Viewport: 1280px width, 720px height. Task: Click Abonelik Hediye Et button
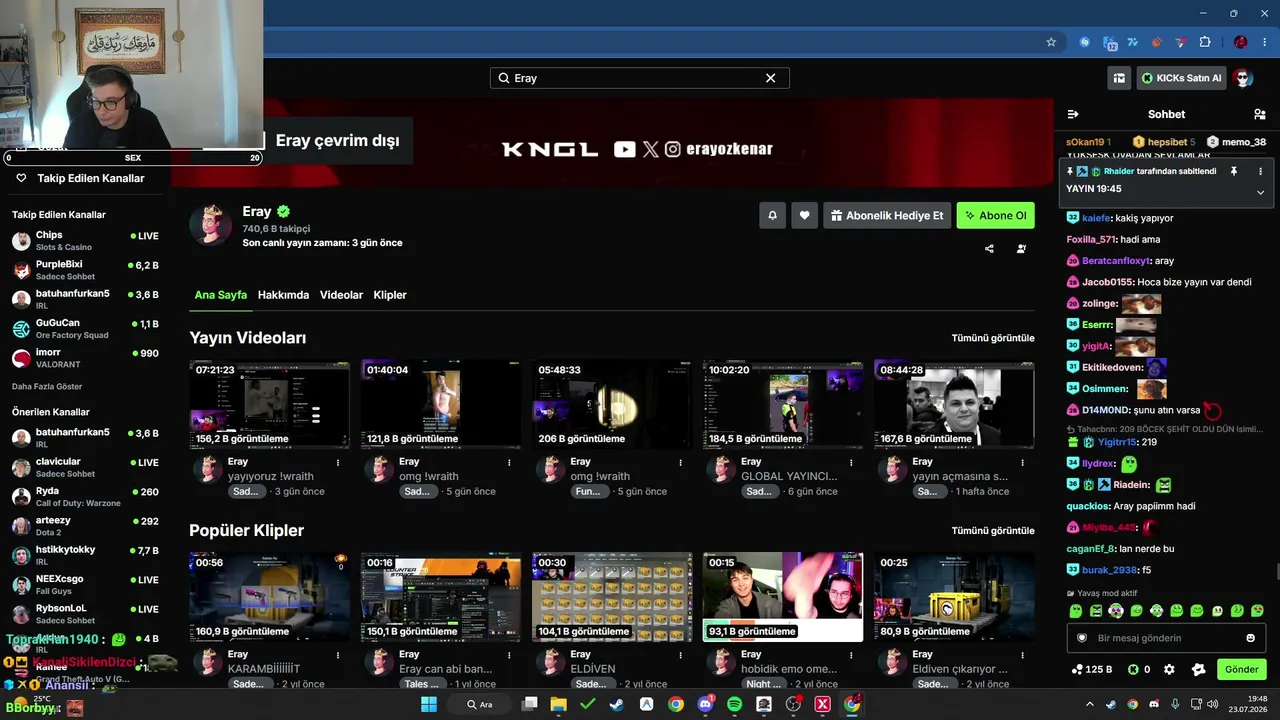[886, 215]
